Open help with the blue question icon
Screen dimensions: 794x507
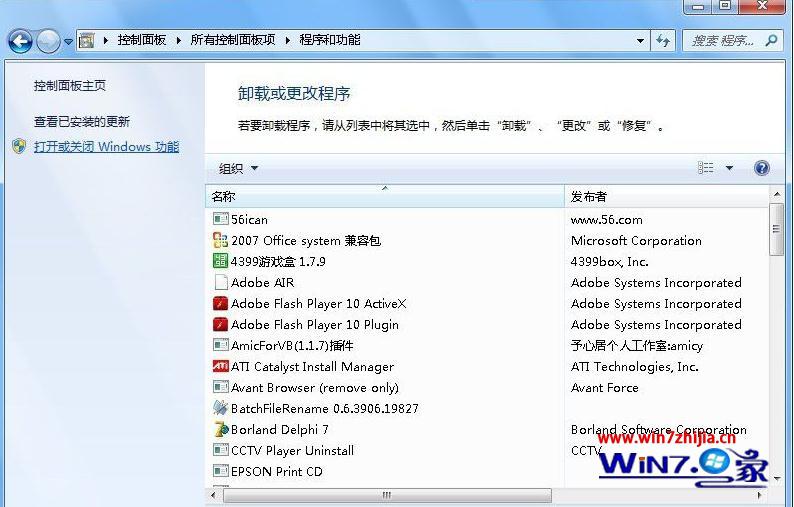[x=762, y=168]
